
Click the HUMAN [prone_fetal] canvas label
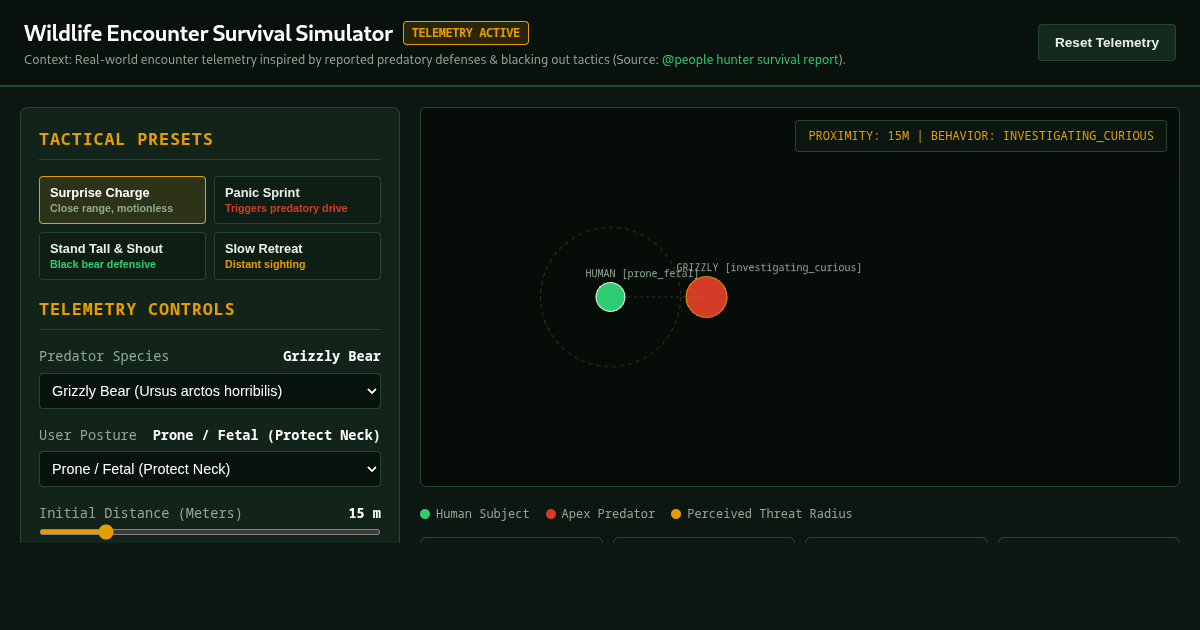pos(642,274)
